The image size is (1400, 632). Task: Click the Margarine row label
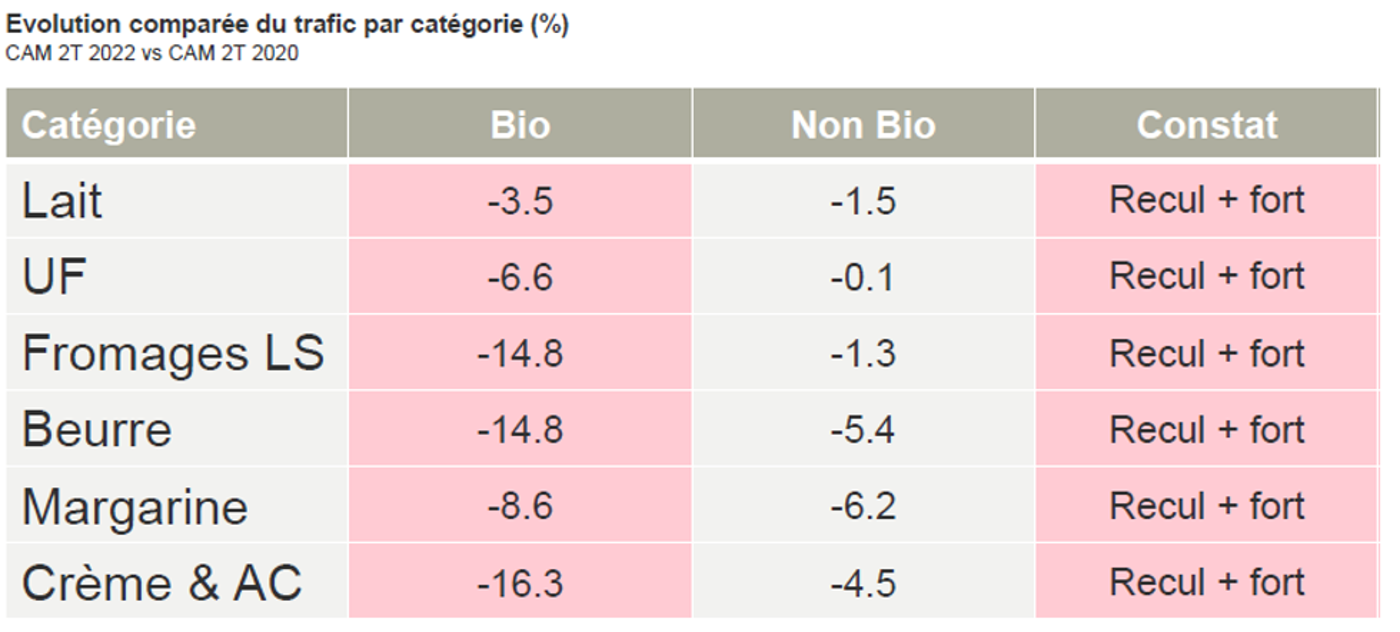click(x=135, y=507)
